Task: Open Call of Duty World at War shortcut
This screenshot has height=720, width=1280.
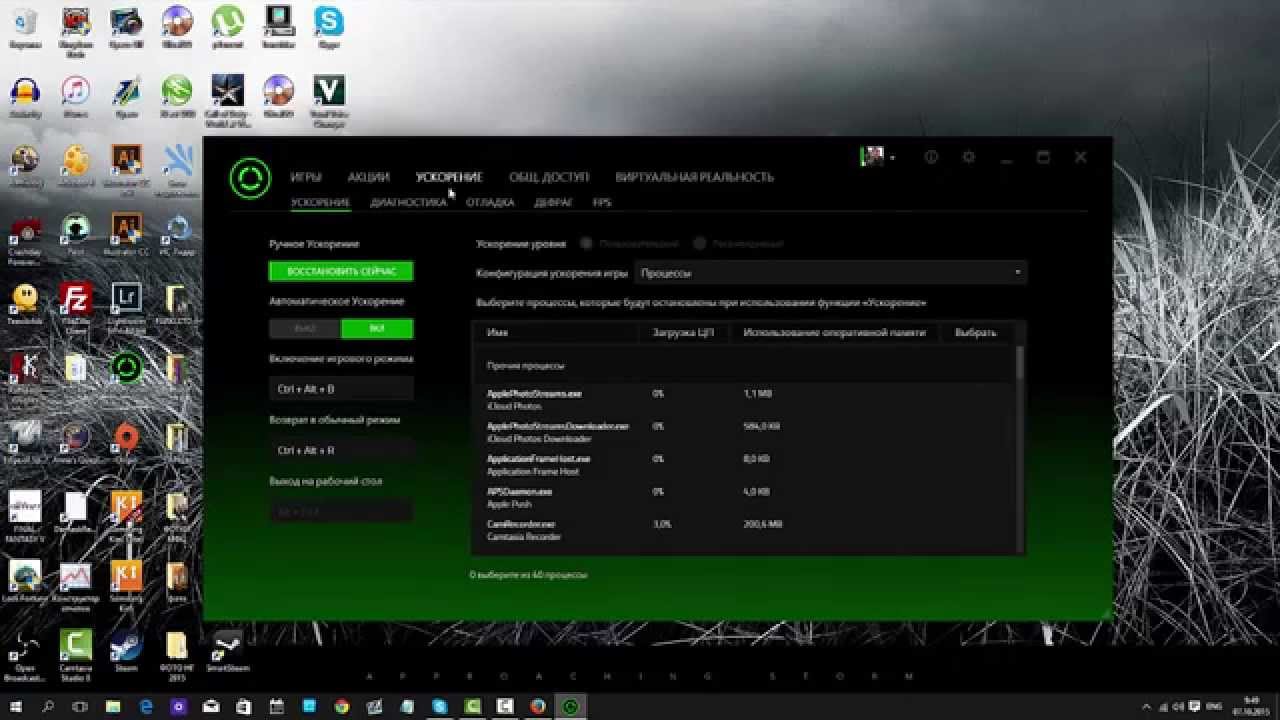Action: pos(228,100)
